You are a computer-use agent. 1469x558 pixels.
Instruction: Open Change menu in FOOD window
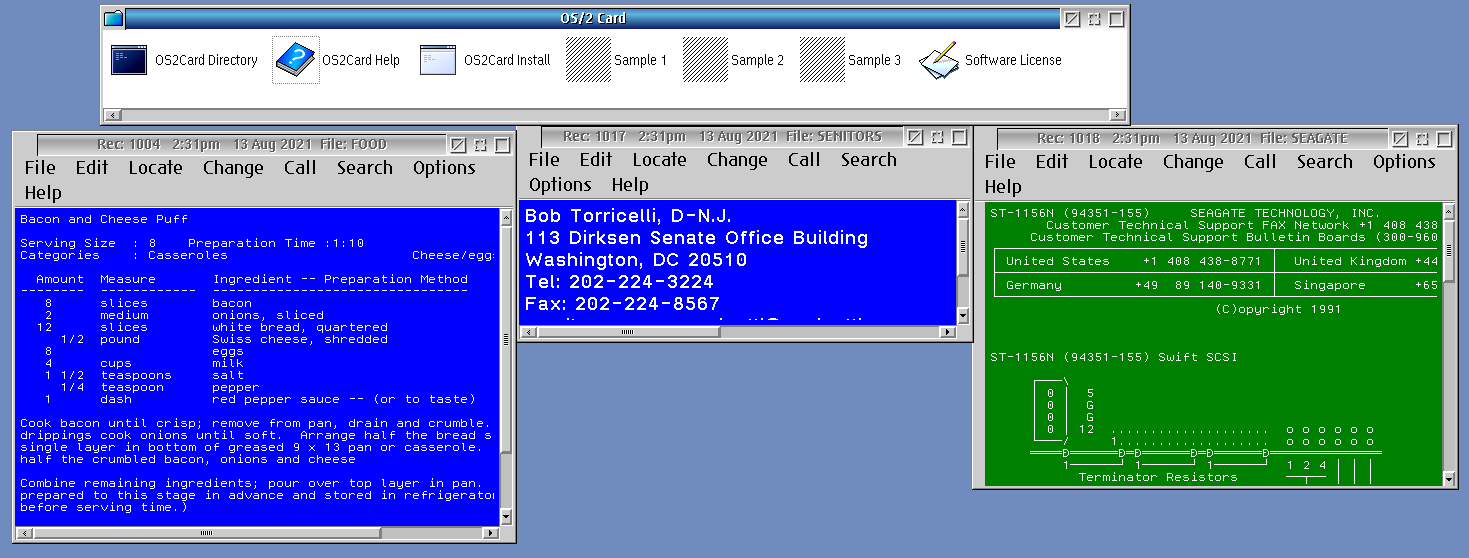tap(233, 168)
